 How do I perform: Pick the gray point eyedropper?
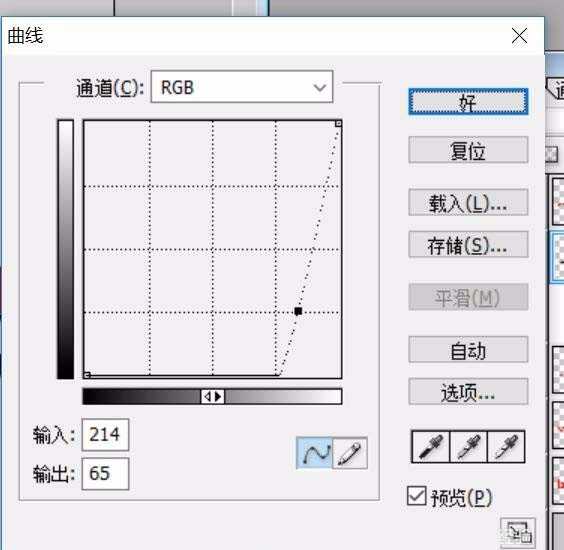coord(468,447)
